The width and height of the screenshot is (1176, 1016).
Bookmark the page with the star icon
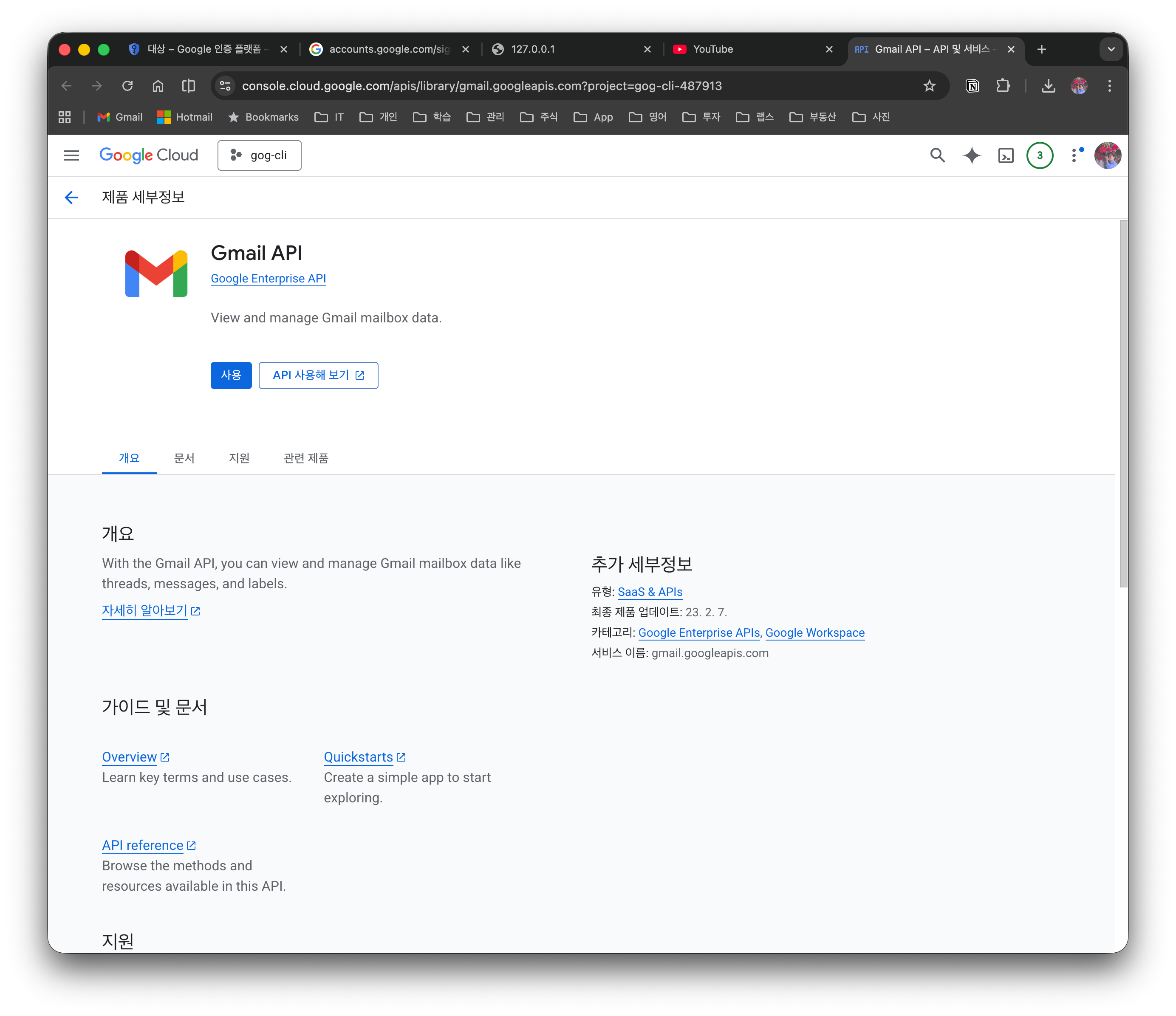pyautogui.click(x=929, y=86)
